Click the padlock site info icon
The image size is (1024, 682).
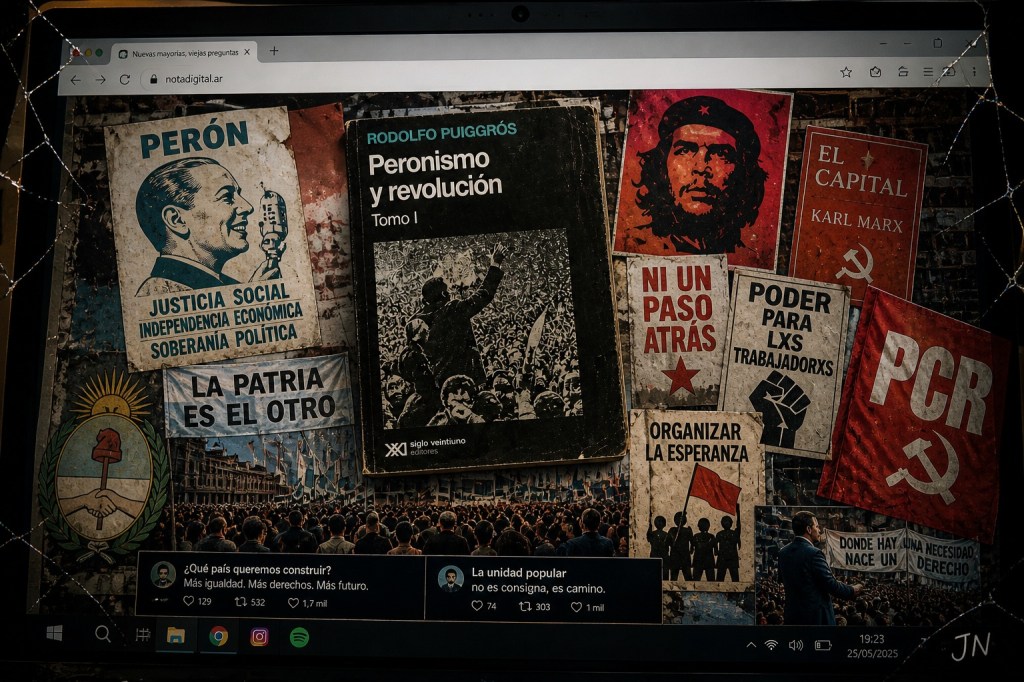pos(153,79)
